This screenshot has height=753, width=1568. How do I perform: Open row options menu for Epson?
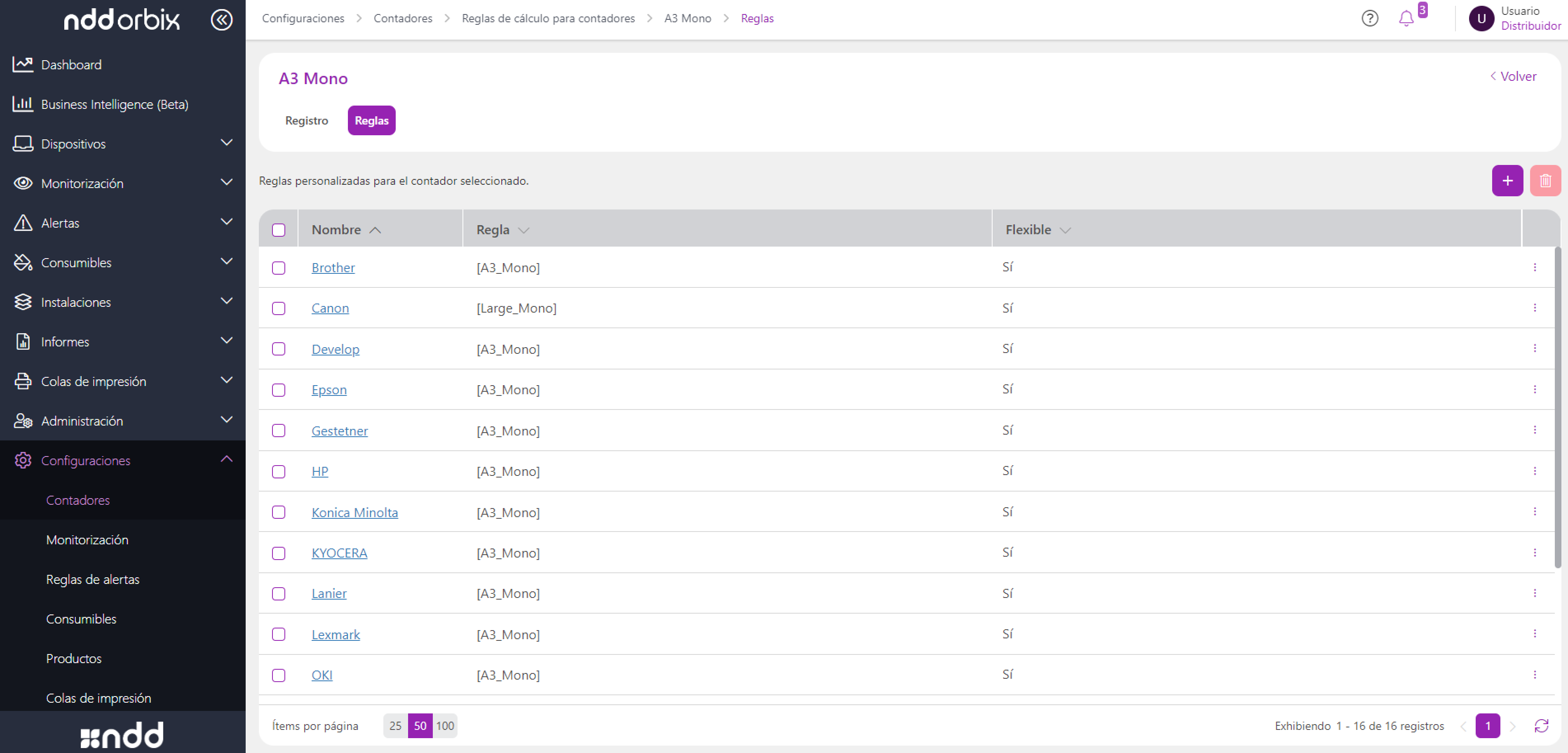(1535, 389)
